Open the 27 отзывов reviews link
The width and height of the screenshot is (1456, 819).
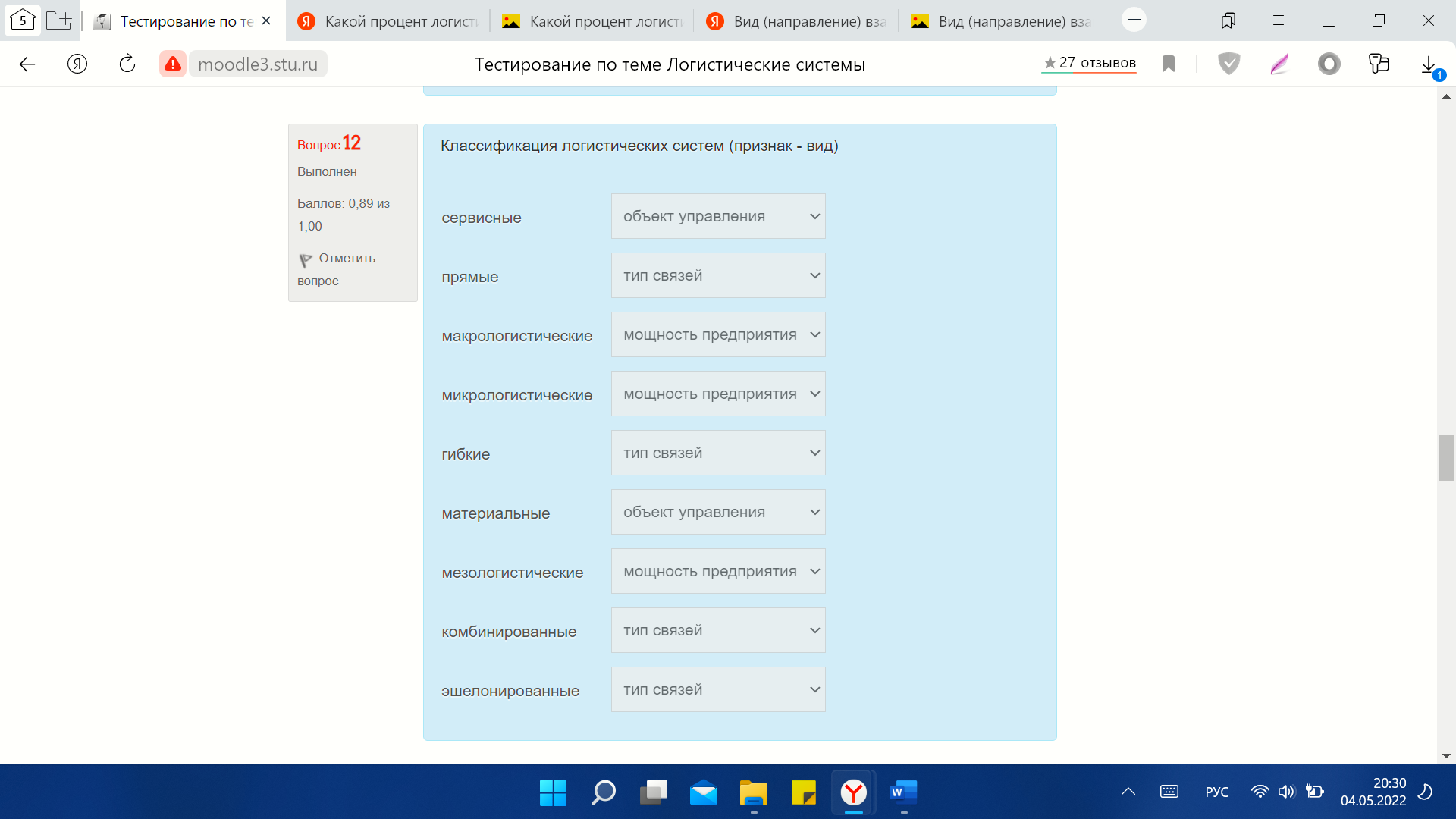(1089, 63)
